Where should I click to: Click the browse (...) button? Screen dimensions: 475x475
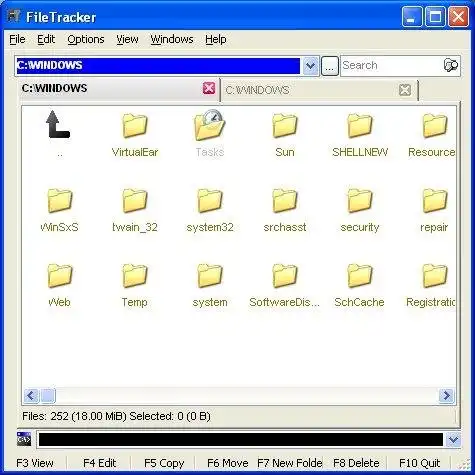(330, 66)
